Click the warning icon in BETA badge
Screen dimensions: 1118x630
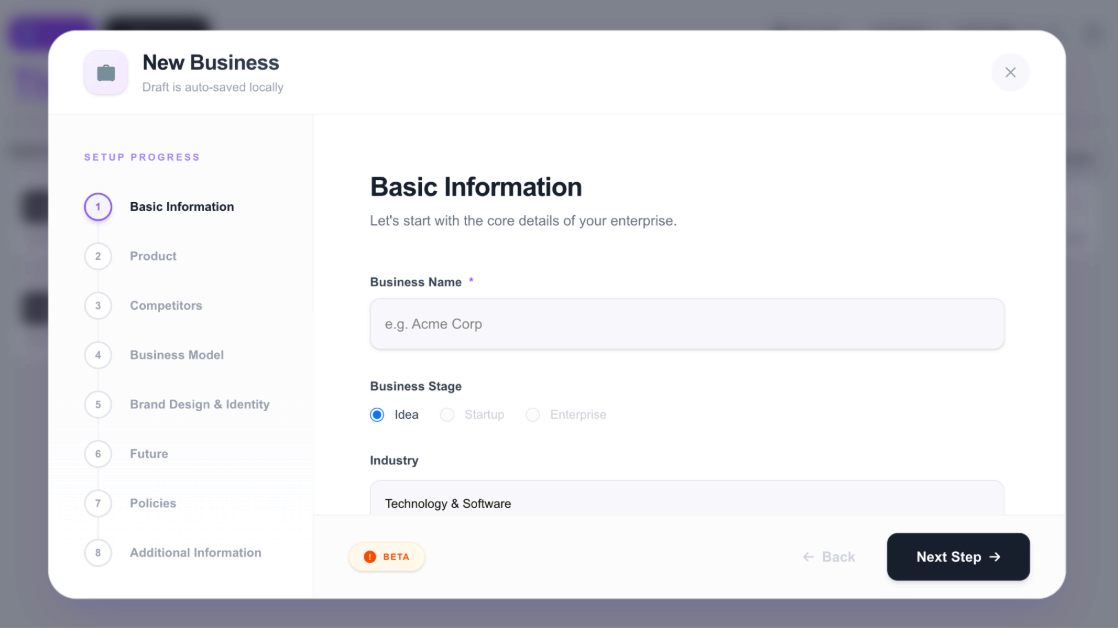(370, 557)
